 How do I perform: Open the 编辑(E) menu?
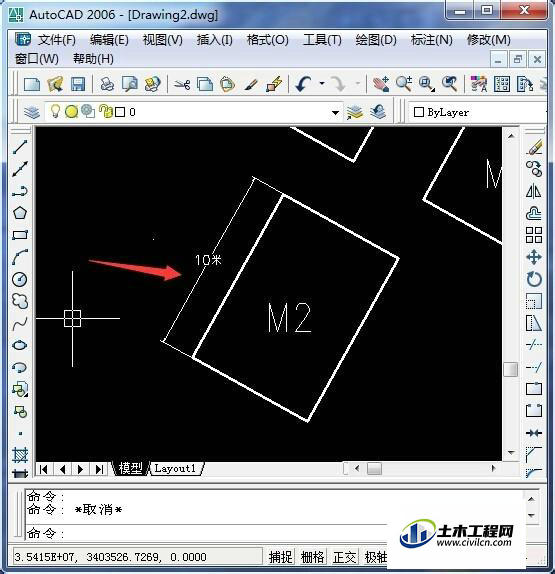click(x=109, y=40)
